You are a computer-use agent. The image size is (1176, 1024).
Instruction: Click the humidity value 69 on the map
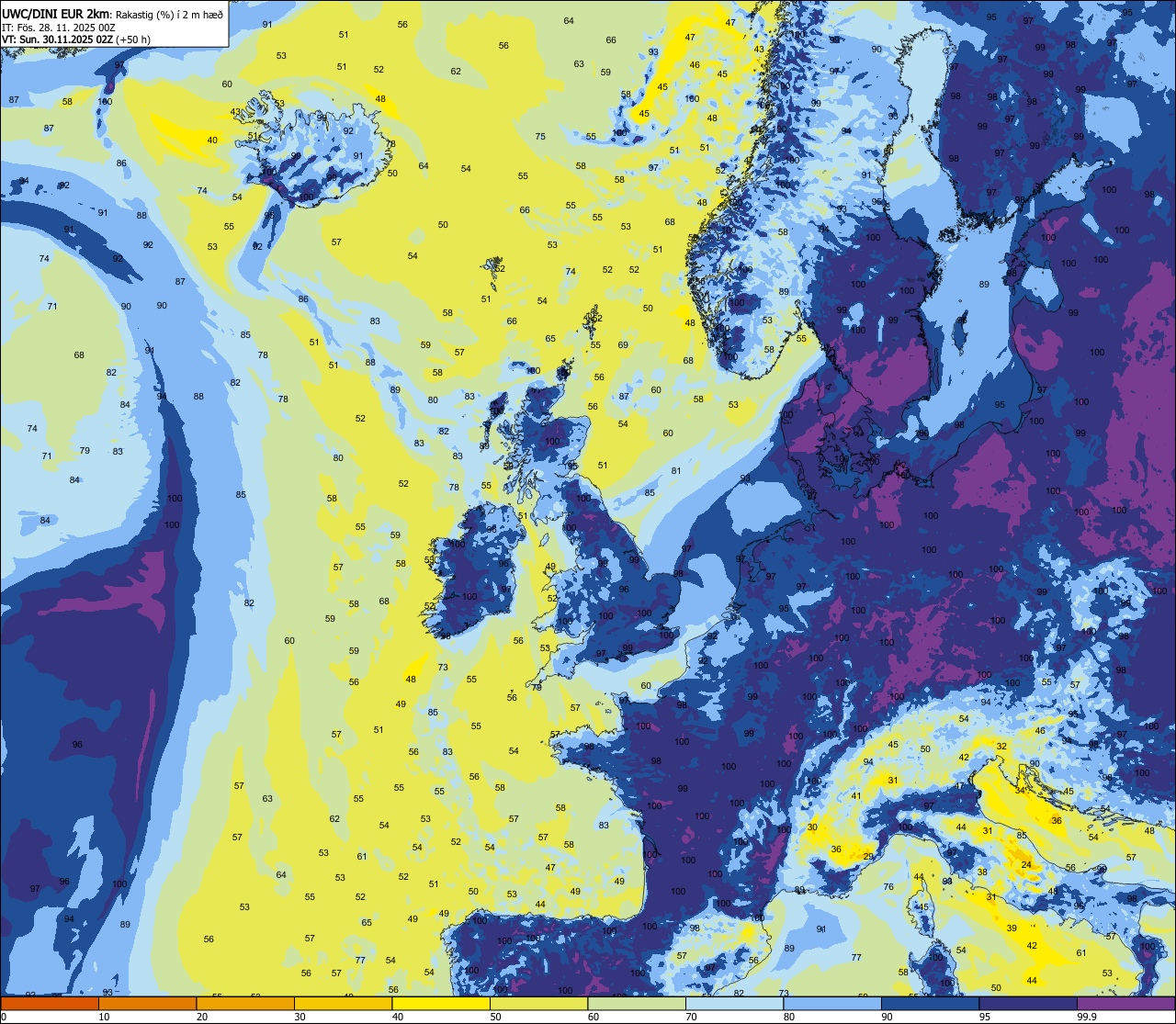pyautogui.click(x=623, y=345)
